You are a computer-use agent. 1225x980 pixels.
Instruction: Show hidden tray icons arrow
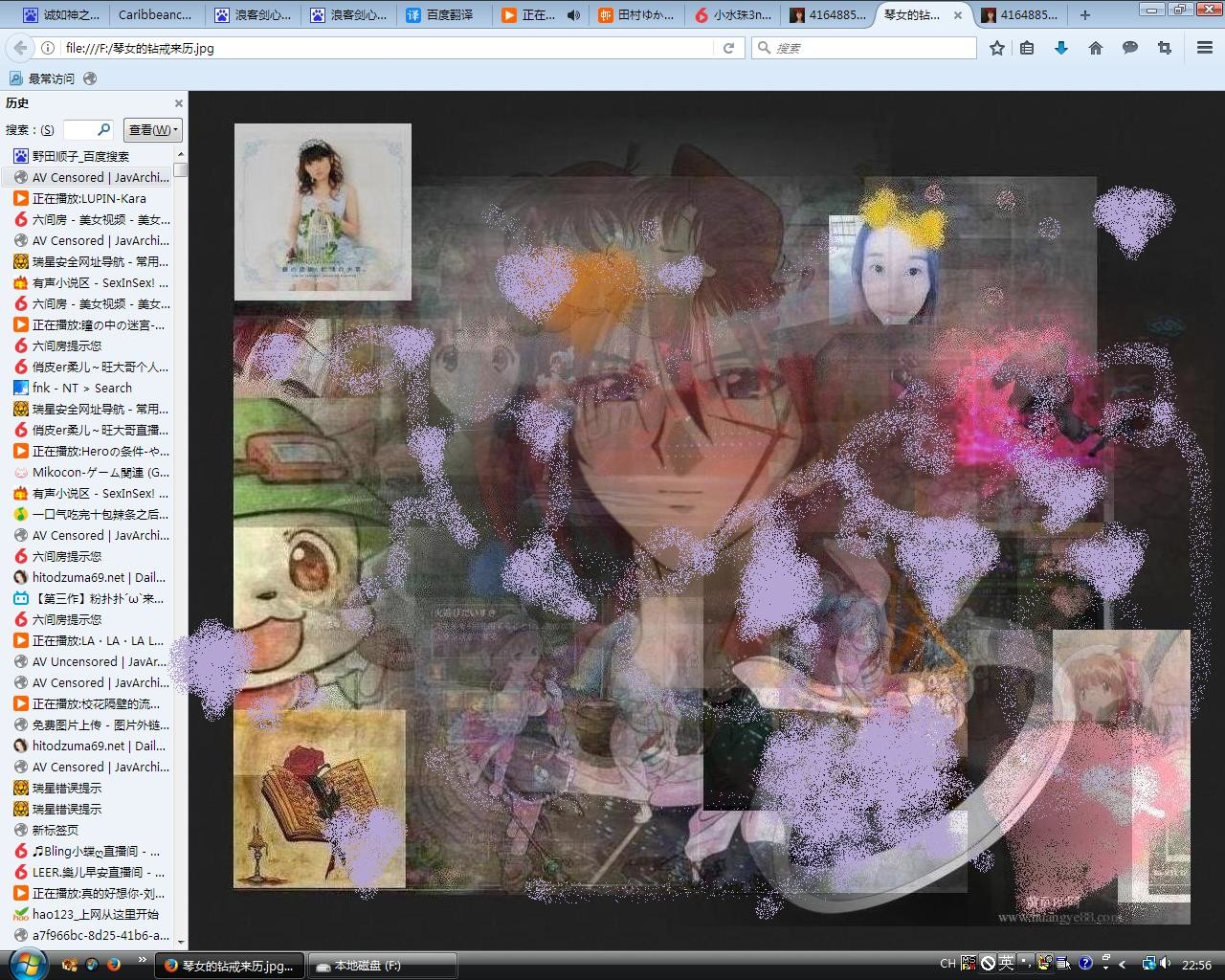1123,965
